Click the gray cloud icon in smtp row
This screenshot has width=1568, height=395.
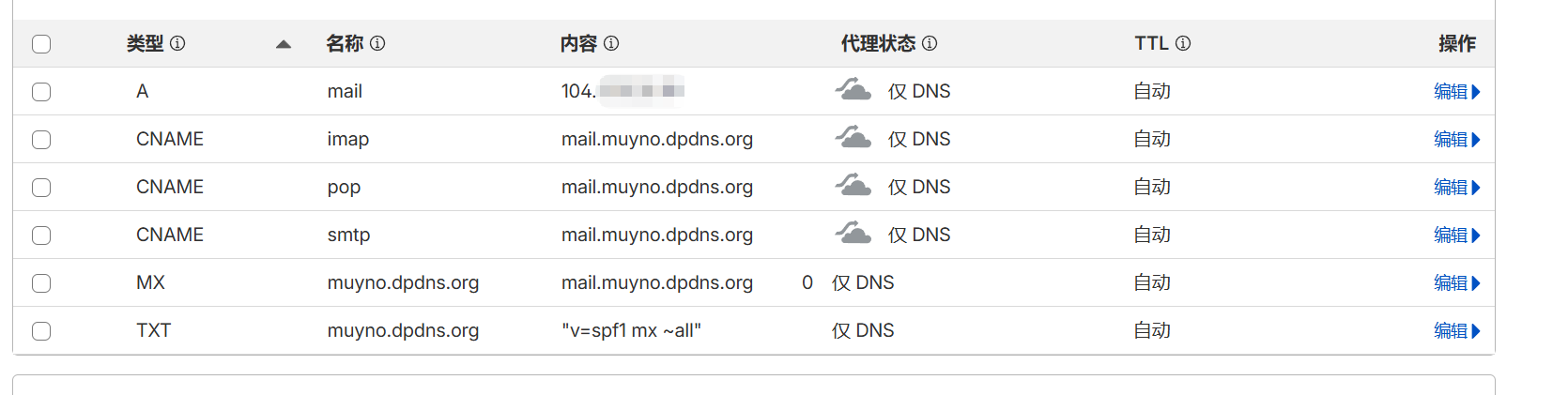point(853,234)
